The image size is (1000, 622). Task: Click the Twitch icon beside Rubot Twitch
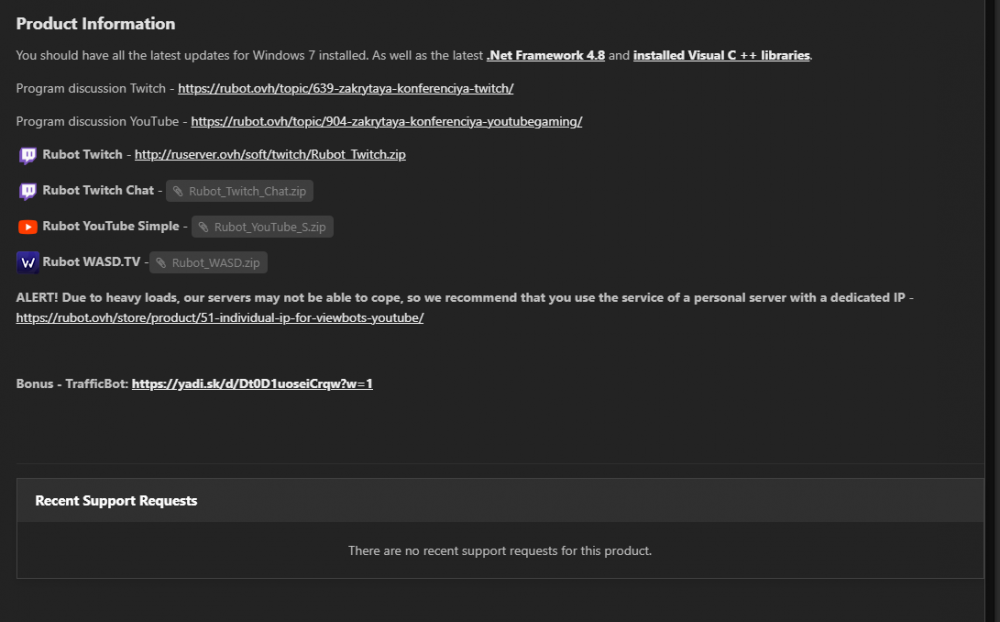[x=28, y=155]
